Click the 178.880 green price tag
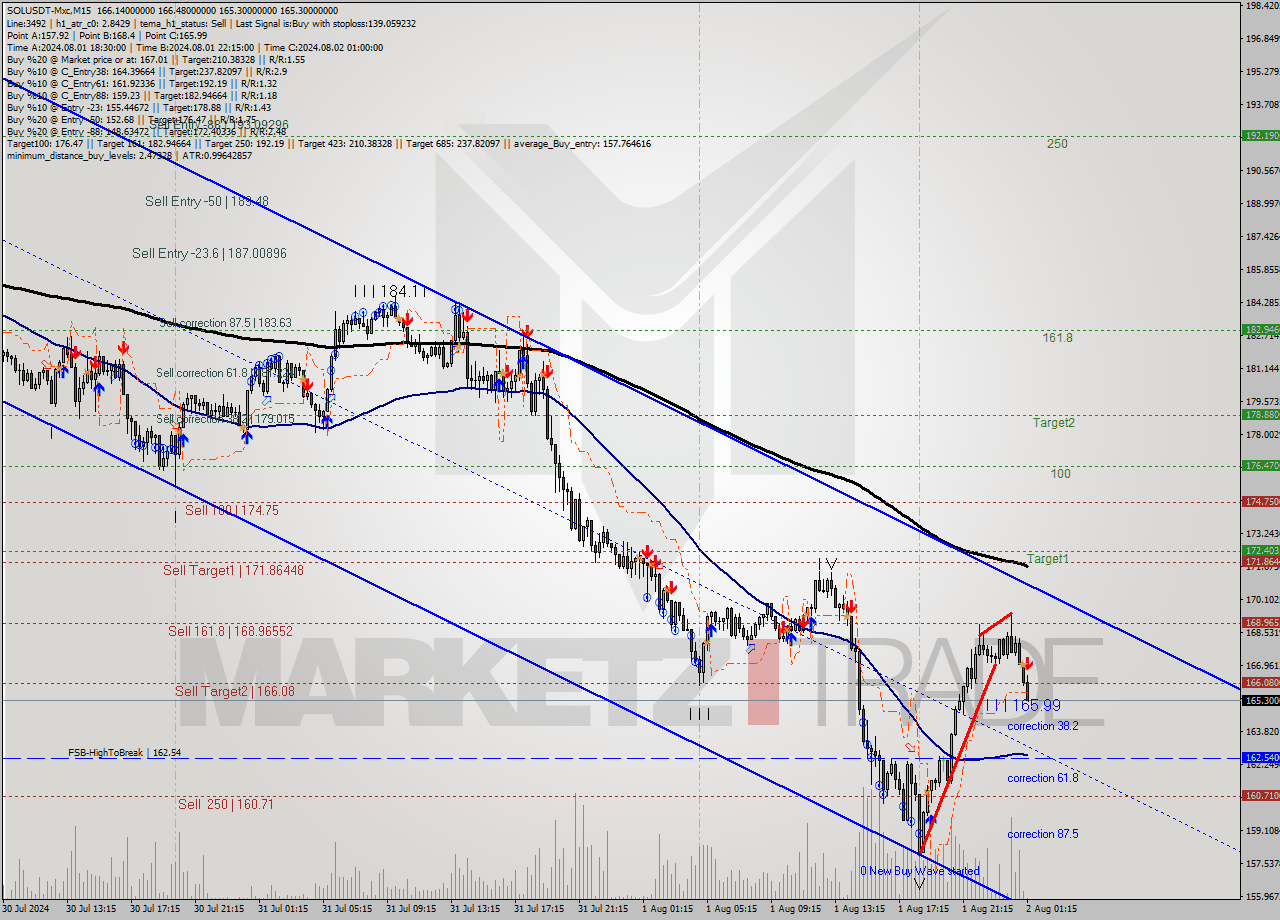The height and width of the screenshot is (920, 1280). pyautogui.click(x=1260, y=414)
